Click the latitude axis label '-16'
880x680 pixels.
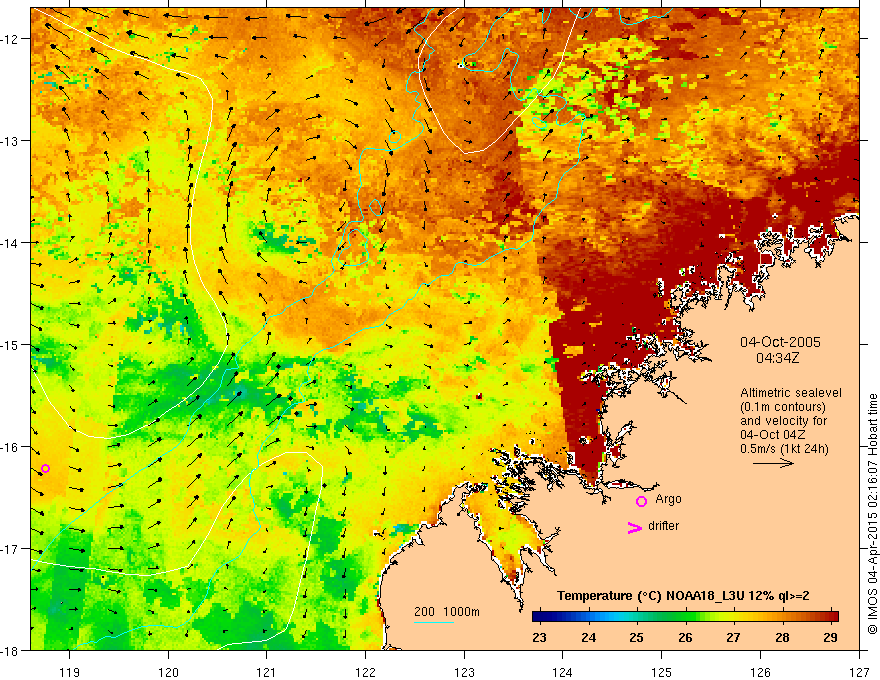11,447
